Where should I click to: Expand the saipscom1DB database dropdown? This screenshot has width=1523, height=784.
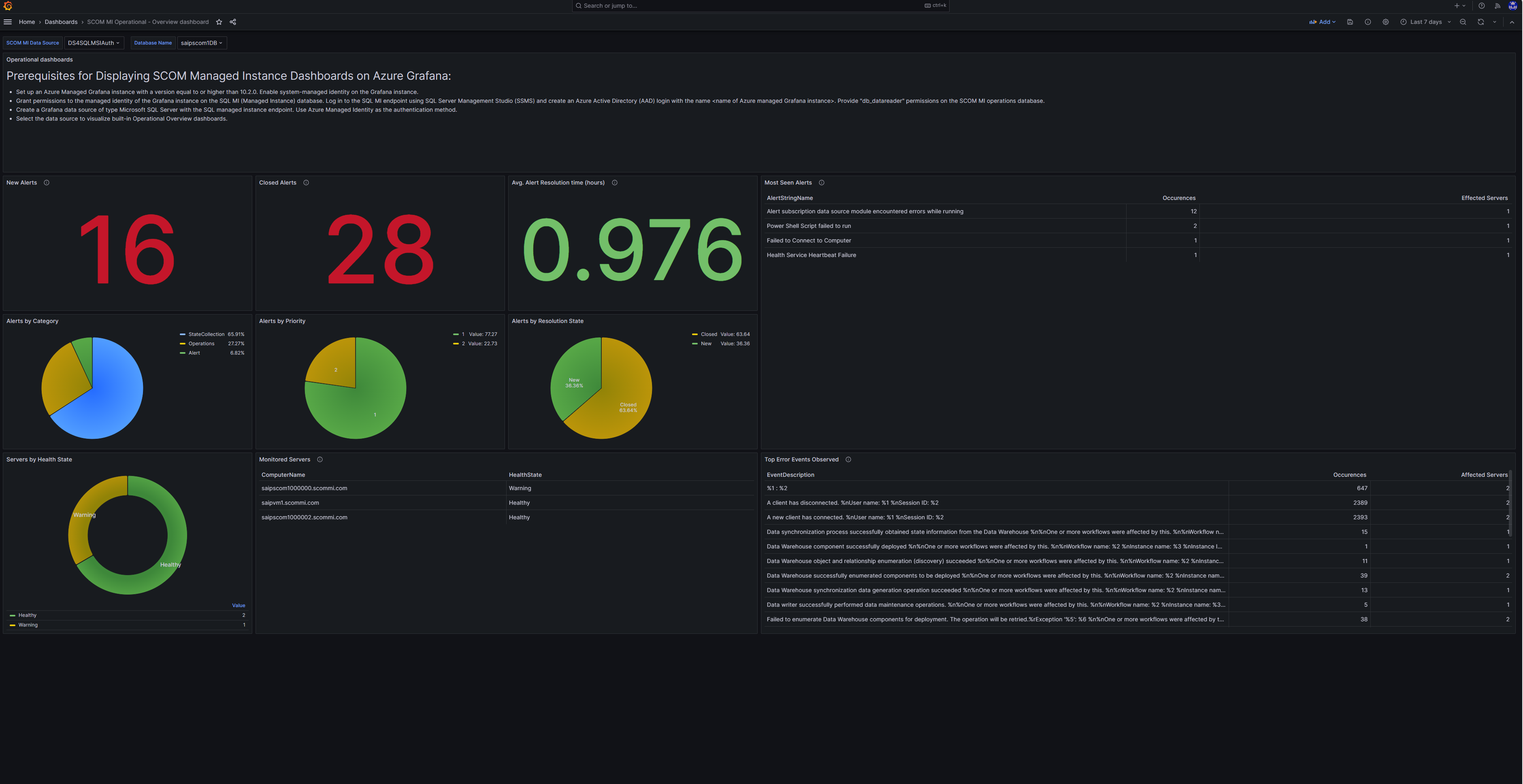click(x=202, y=42)
